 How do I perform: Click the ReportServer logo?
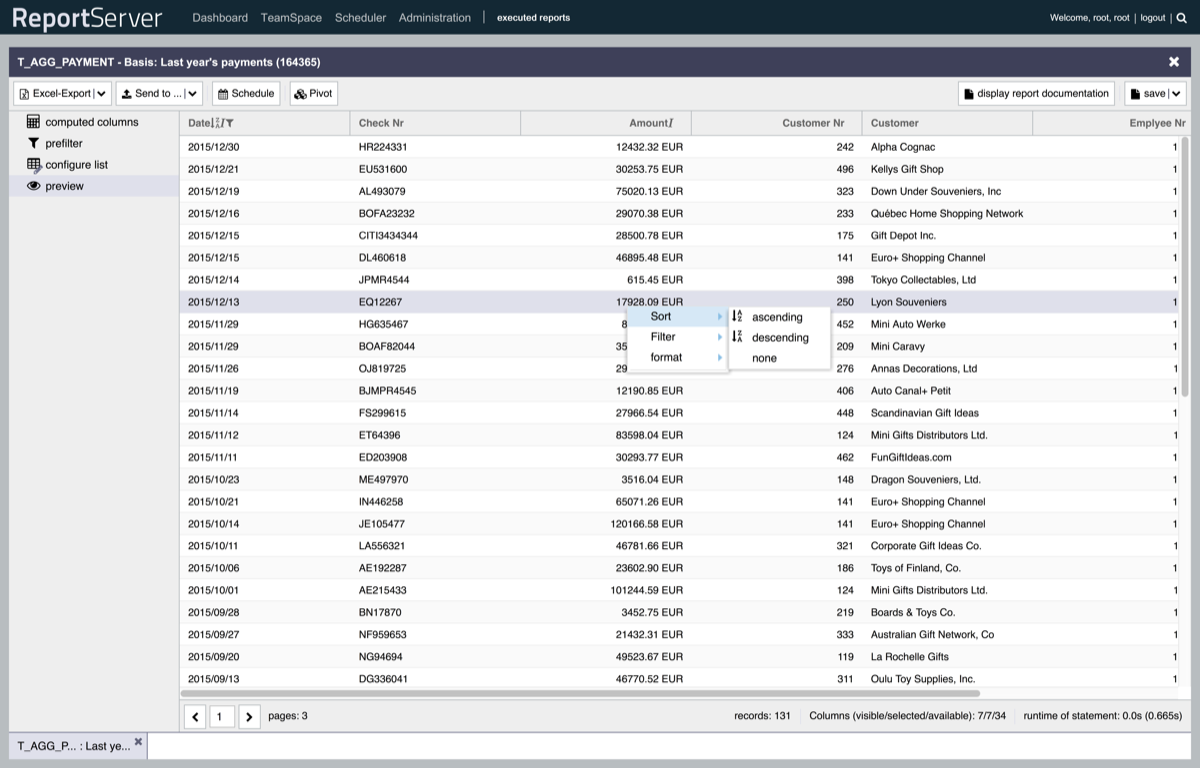click(87, 18)
